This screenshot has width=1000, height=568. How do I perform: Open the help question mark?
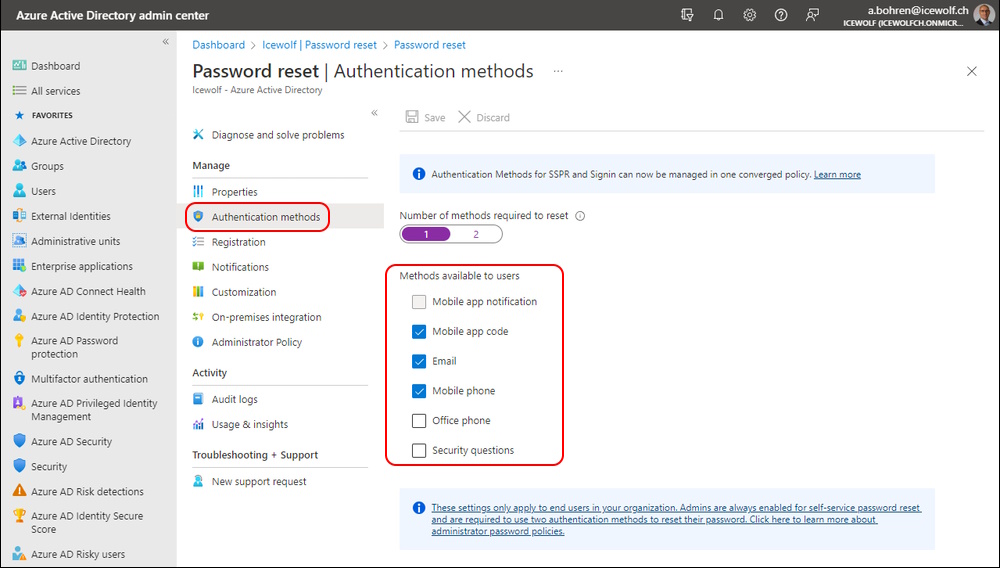click(781, 15)
